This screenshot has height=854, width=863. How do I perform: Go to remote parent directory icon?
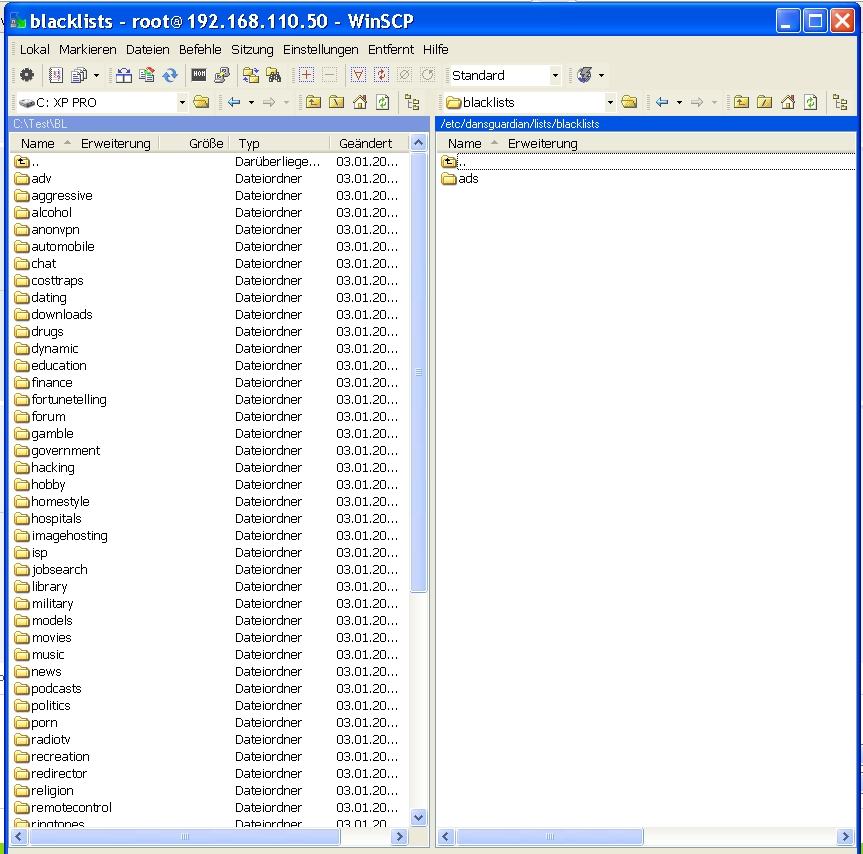point(741,102)
